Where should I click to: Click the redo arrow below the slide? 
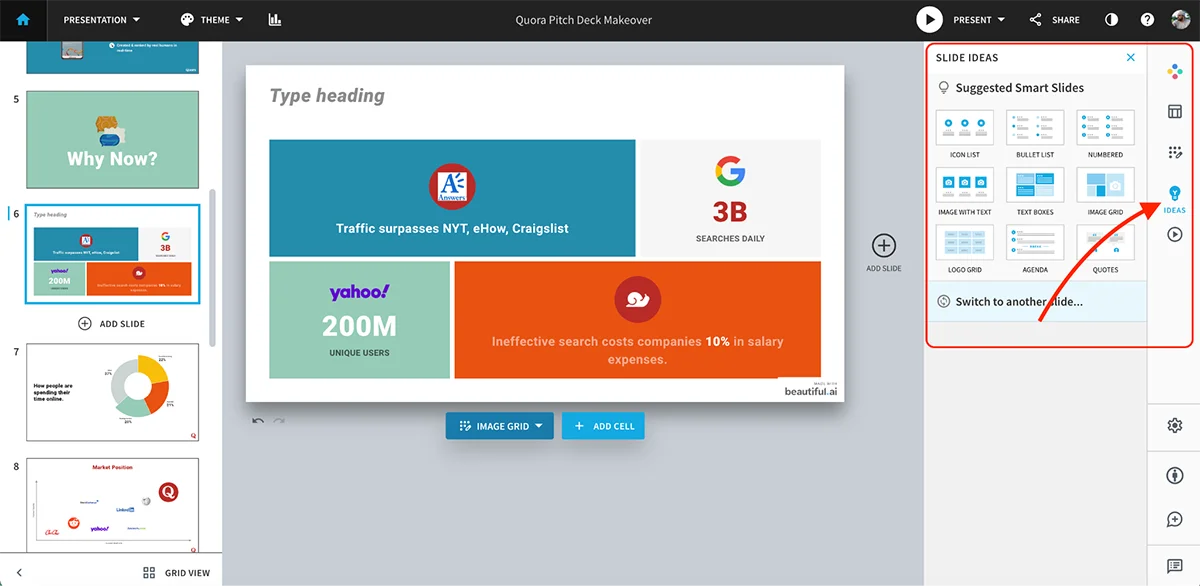point(279,421)
